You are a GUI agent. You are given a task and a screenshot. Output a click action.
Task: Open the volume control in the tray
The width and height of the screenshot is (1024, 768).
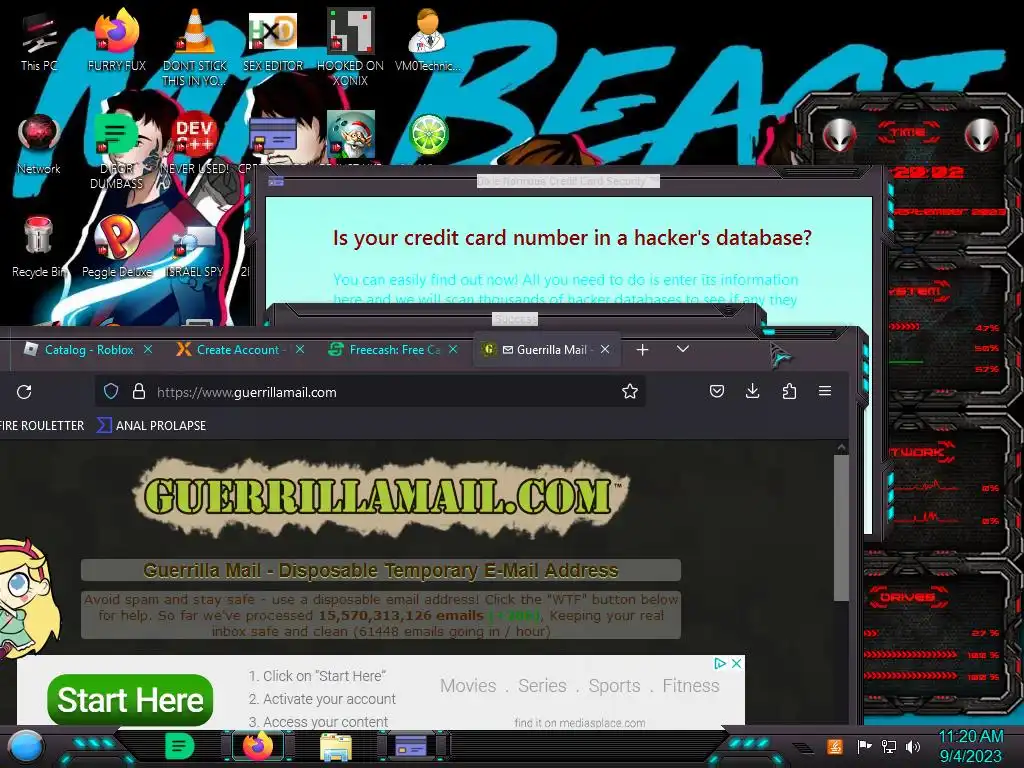(913, 746)
